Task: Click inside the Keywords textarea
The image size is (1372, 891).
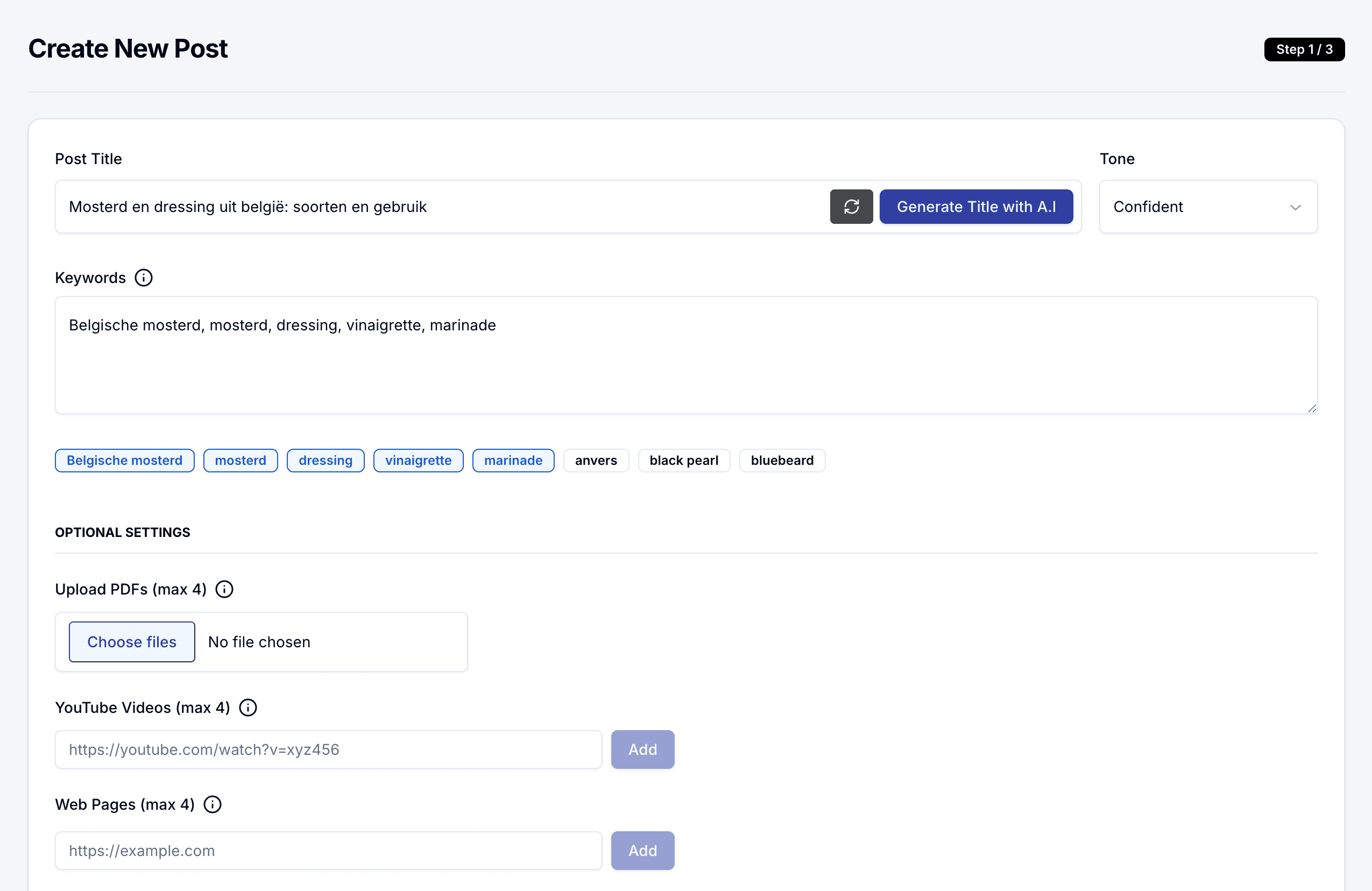Action: click(686, 355)
